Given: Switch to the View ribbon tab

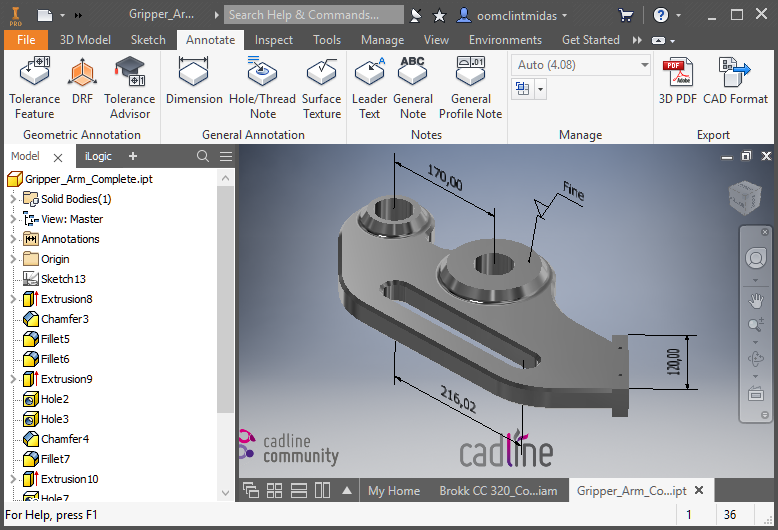Looking at the screenshot, I should pos(436,40).
